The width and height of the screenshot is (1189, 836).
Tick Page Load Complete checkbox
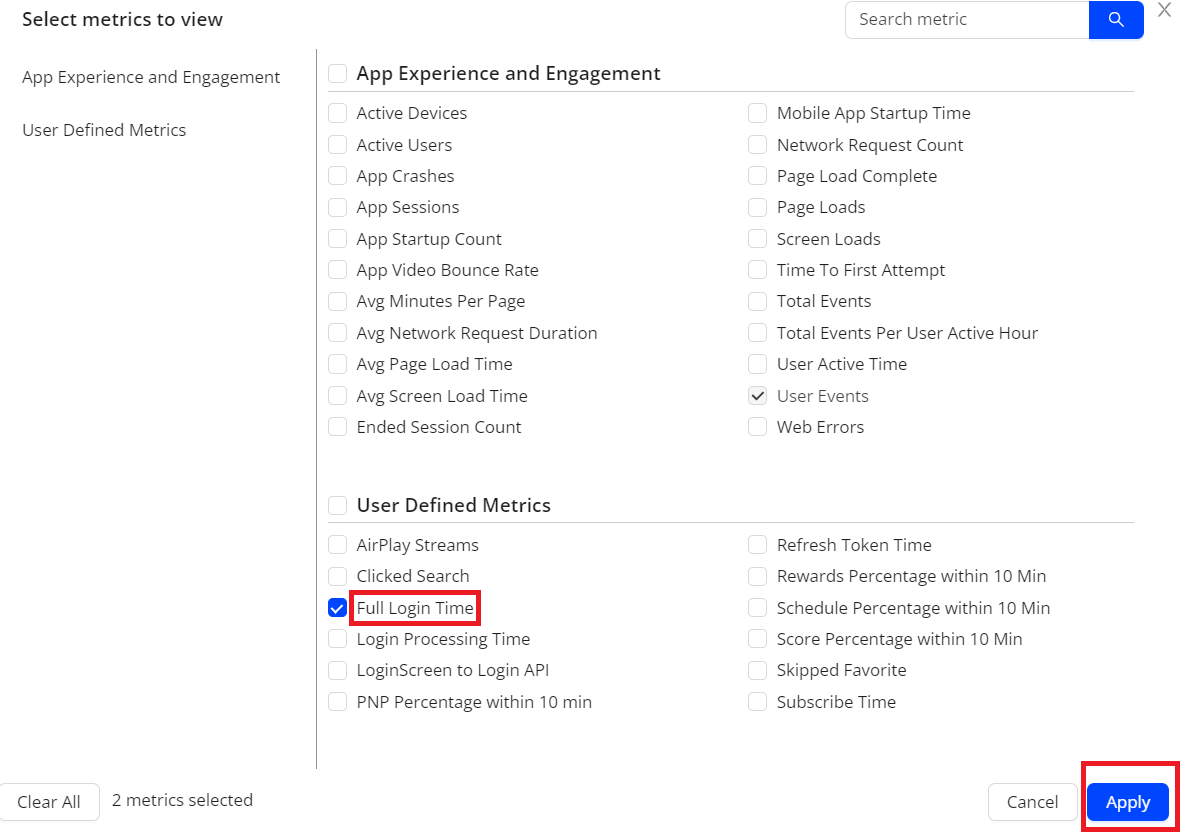758,176
